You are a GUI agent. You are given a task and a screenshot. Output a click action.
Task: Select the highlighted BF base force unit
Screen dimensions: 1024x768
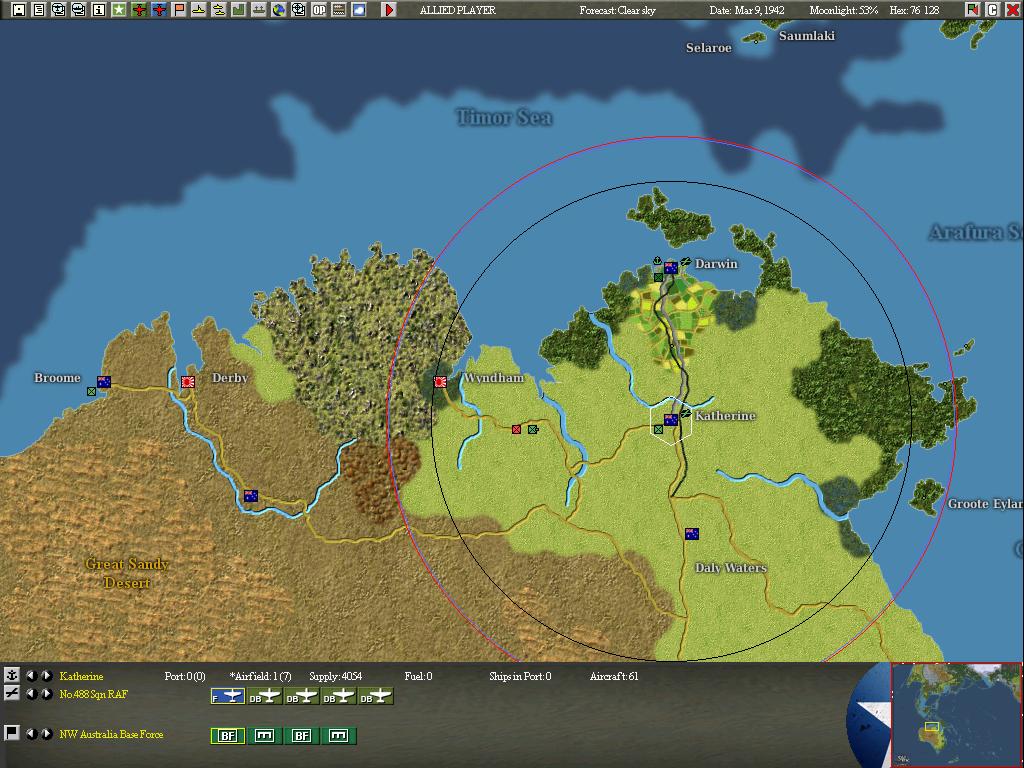pyautogui.click(x=228, y=735)
